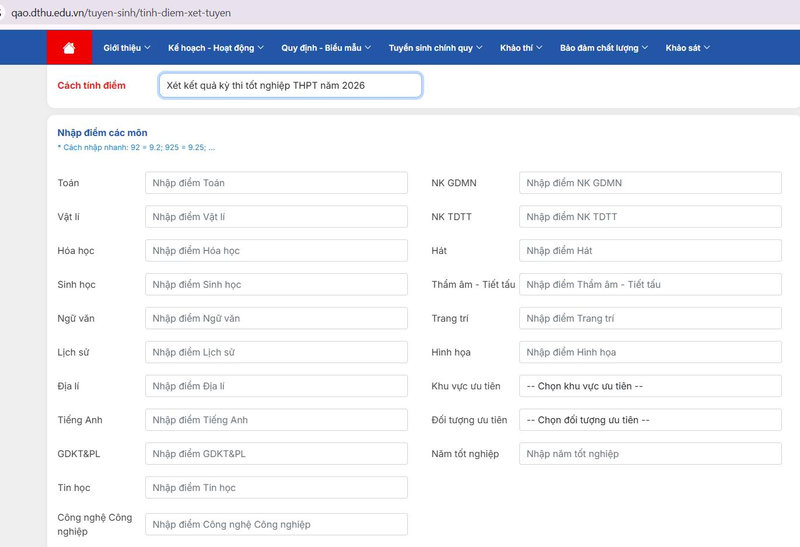Open the Giới thiệu menu
The image size is (800, 547).
pyautogui.click(x=127, y=47)
